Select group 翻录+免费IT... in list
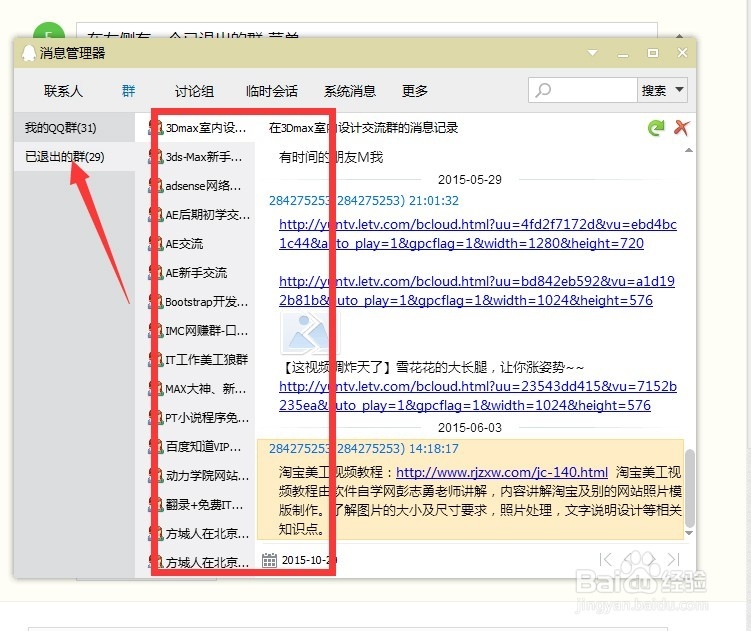 (200, 505)
